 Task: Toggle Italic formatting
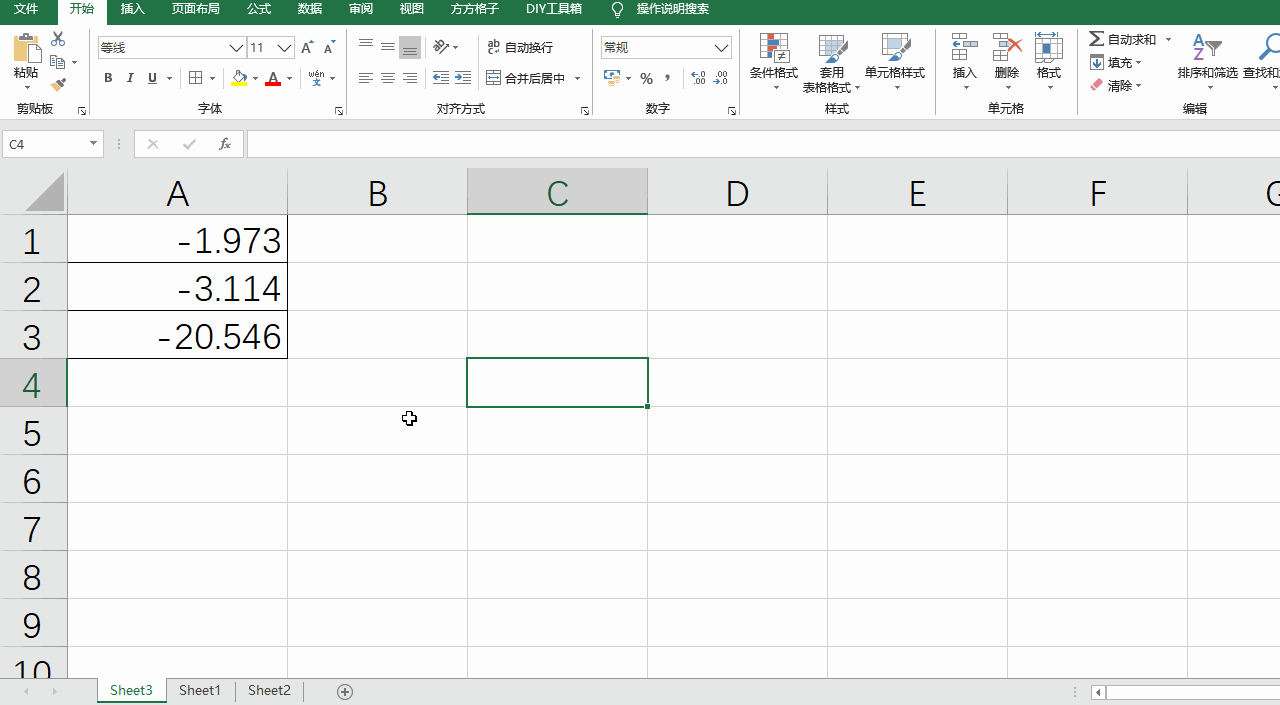(130, 78)
